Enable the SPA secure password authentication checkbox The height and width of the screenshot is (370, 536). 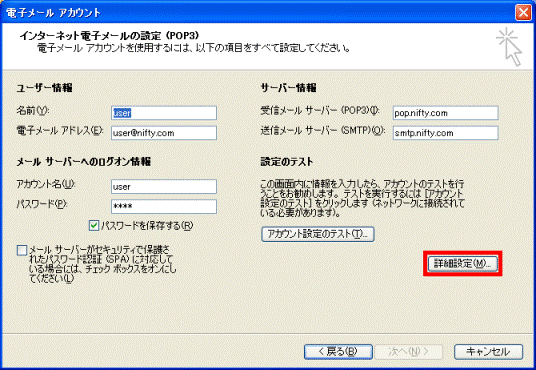coord(22,251)
